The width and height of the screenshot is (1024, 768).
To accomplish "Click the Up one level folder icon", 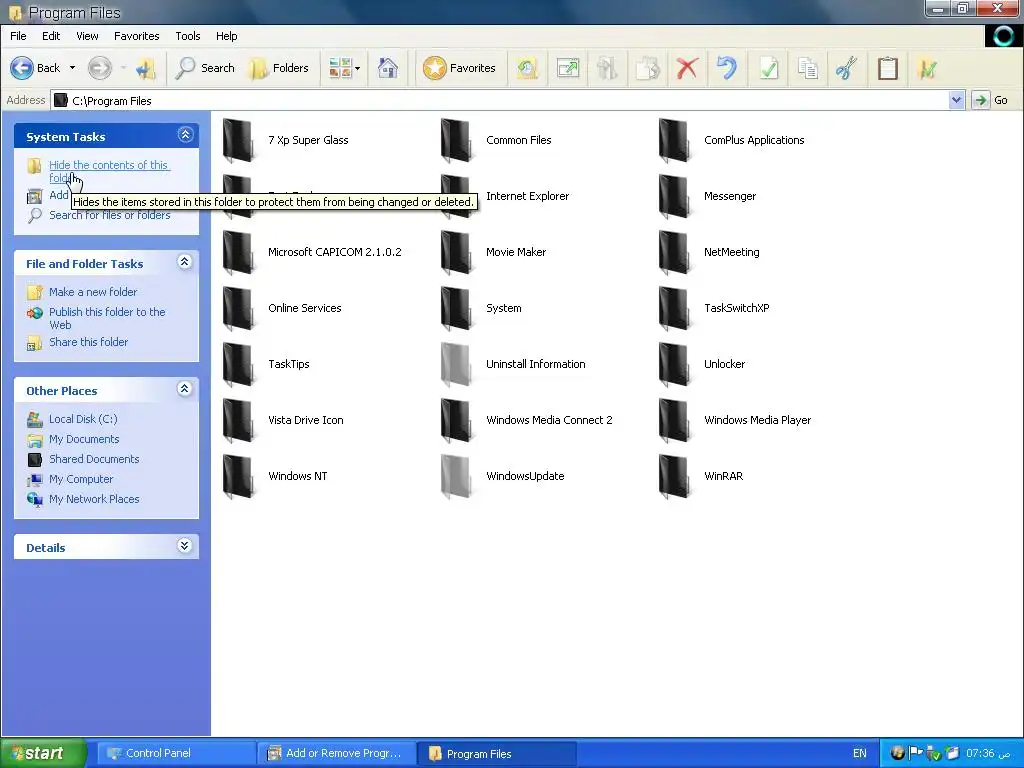I will (x=146, y=68).
